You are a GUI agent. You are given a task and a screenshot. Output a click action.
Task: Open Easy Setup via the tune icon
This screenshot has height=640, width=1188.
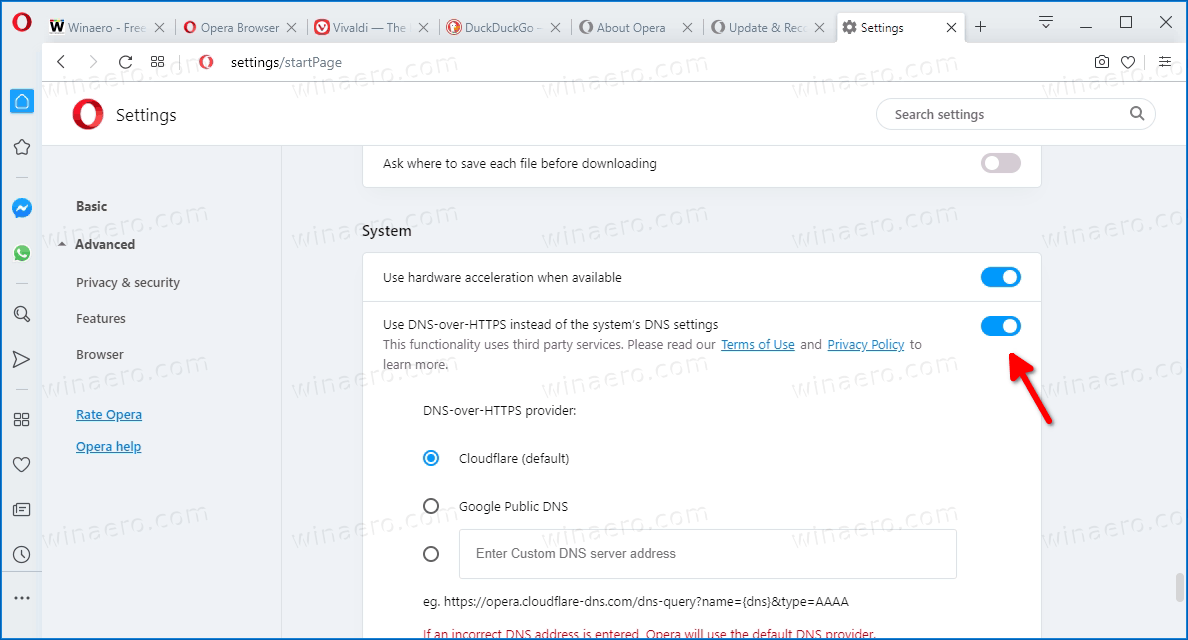point(1165,61)
